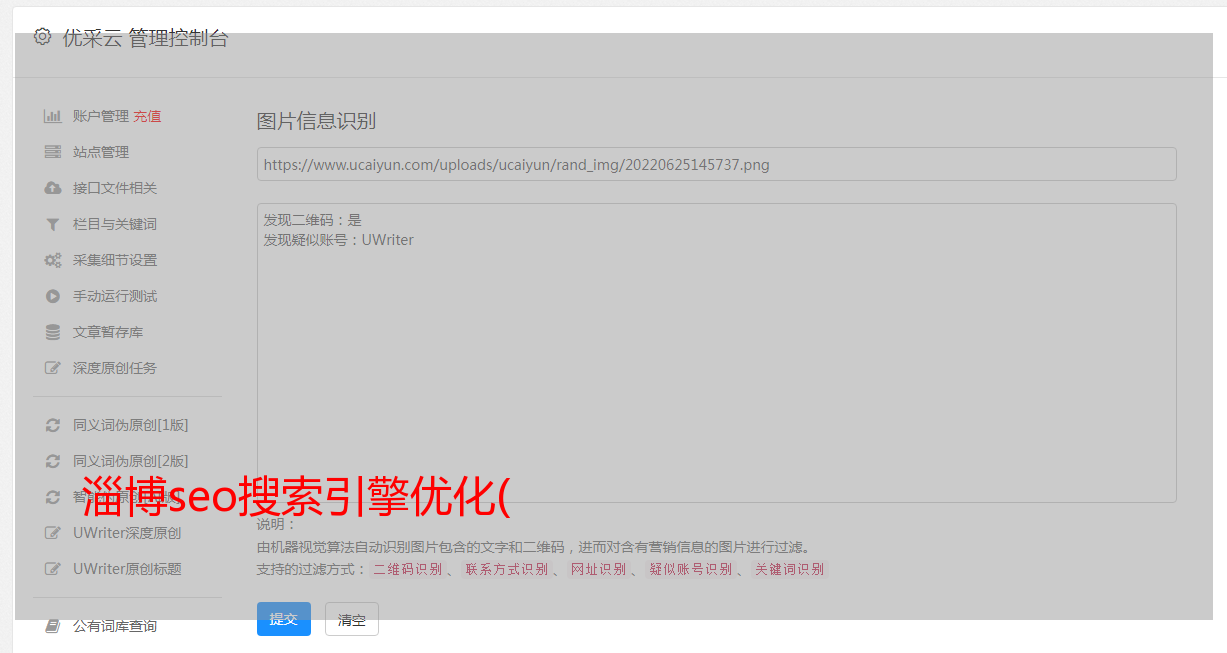The image size is (1227, 653).
Task: Click the 关键词识别 tag
Action: pyautogui.click(x=789, y=569)
